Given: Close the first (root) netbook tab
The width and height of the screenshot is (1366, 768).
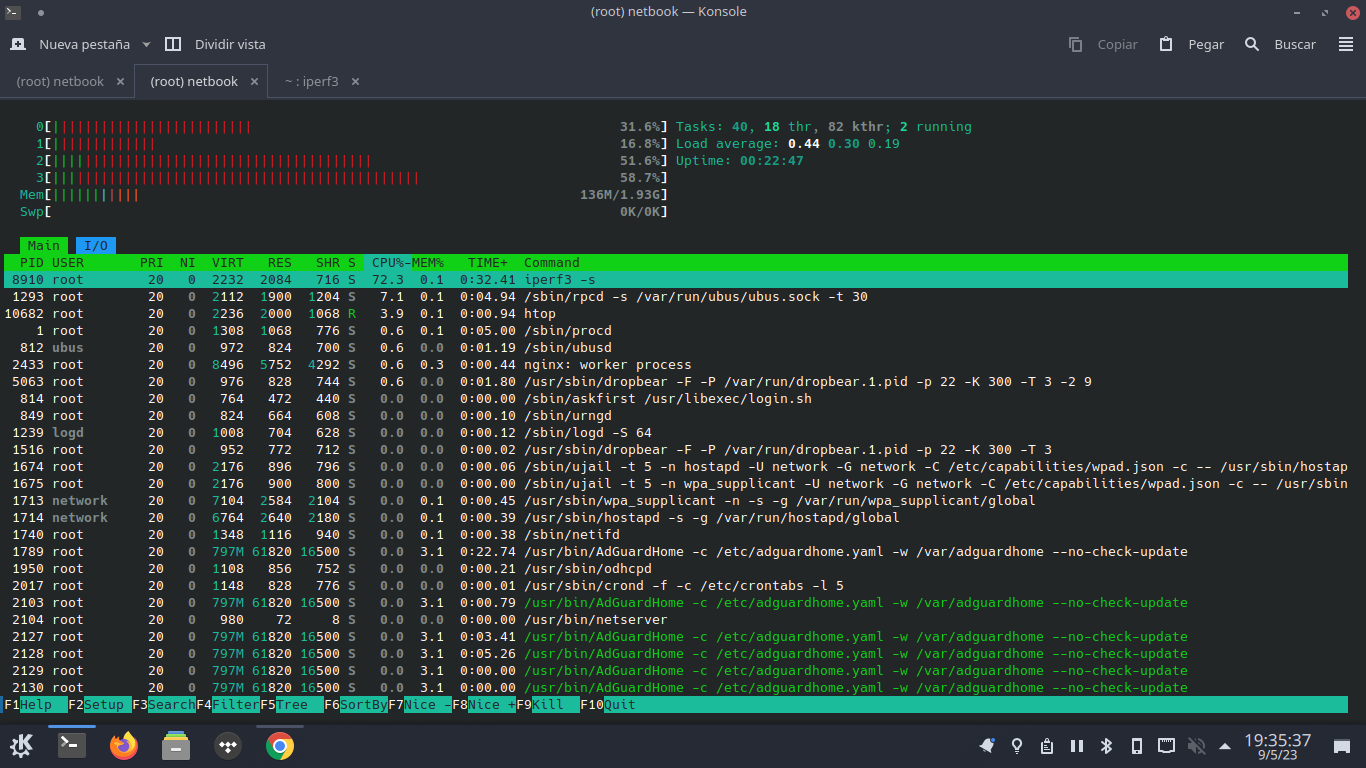Looking at the screenshot, I should [120, 81].
